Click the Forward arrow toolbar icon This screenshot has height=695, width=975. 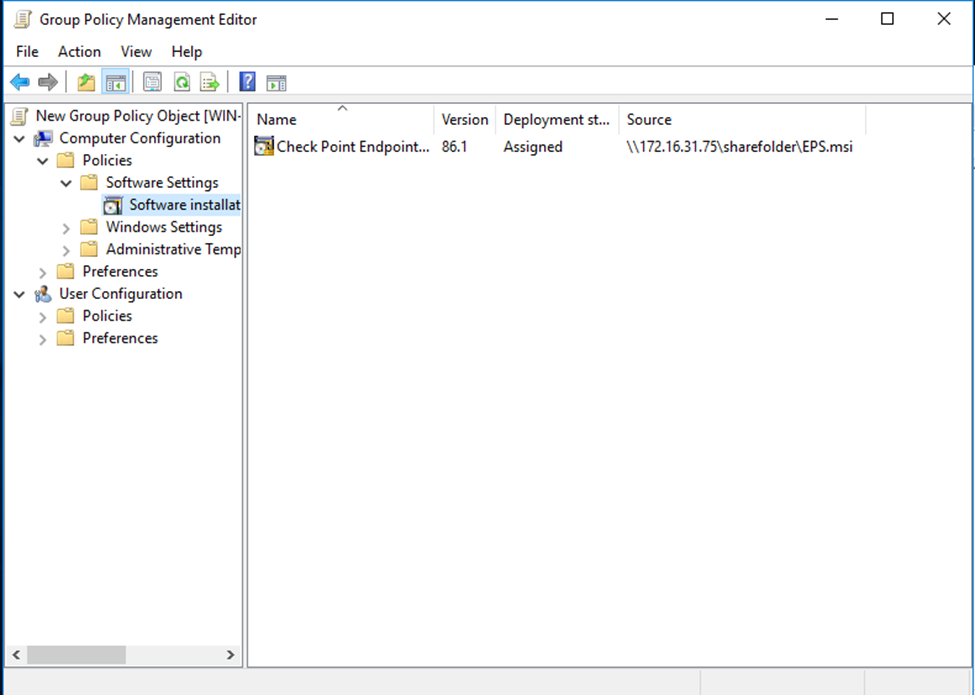pos(48,82)
